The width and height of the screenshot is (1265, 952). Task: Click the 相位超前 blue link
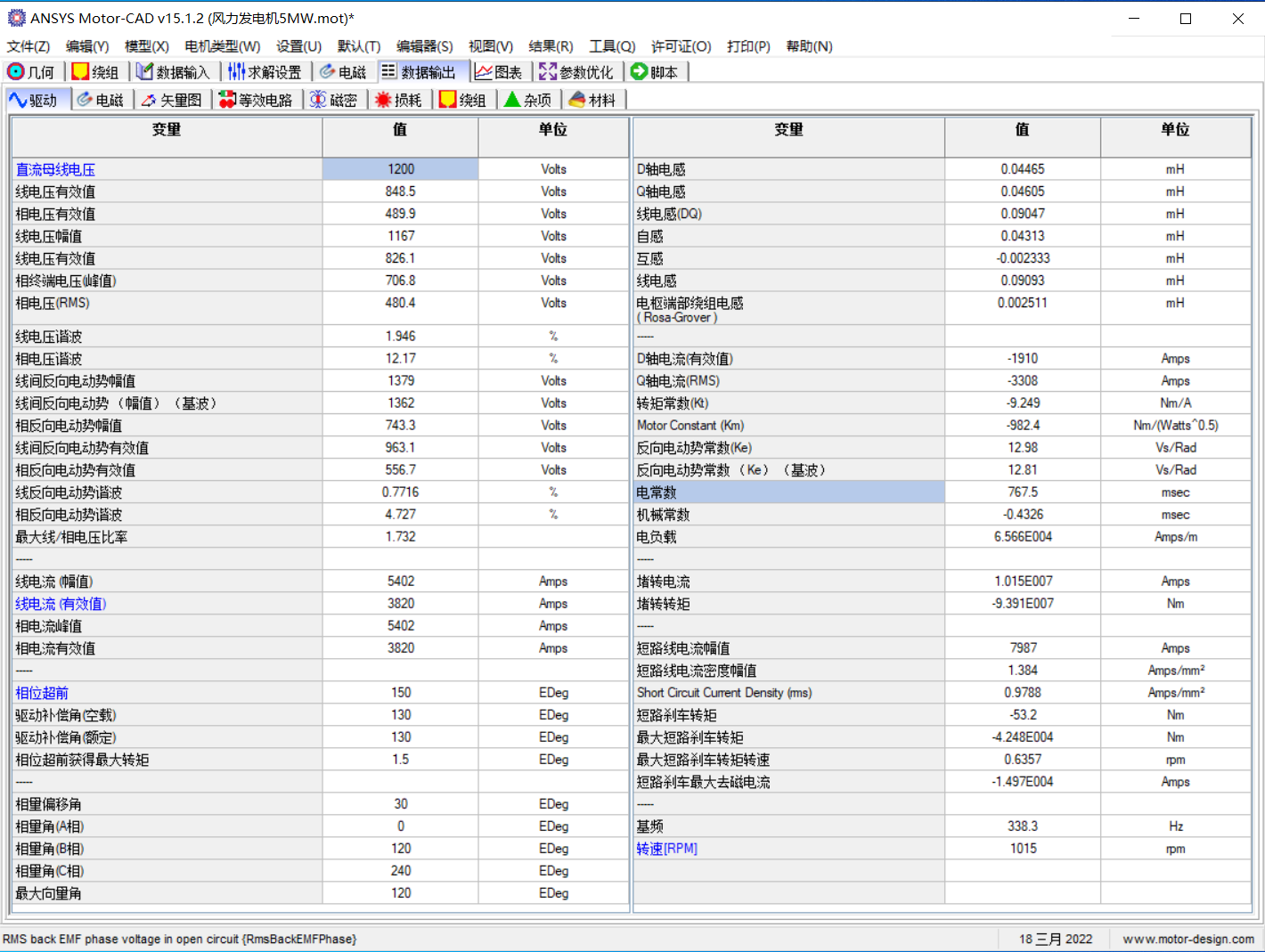pos(42,693)
